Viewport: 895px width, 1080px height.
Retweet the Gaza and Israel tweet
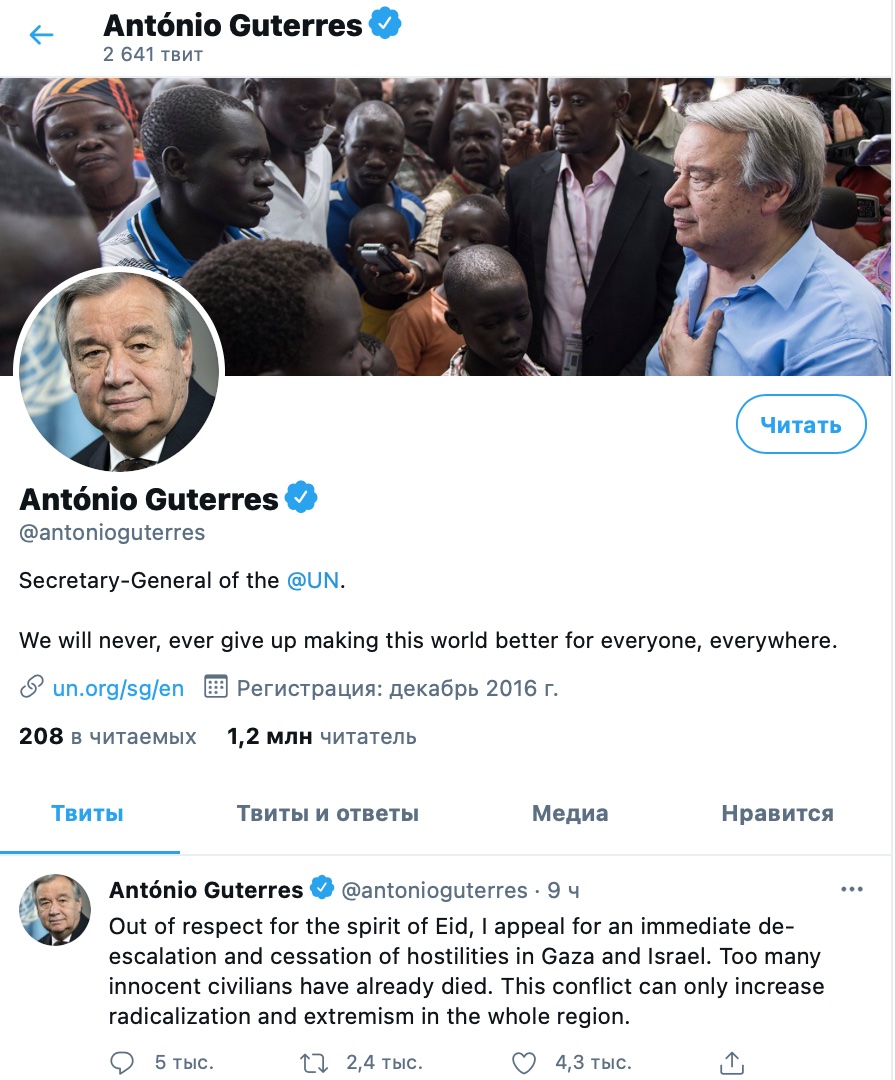pyautogui.click(x=313, y=1063)
